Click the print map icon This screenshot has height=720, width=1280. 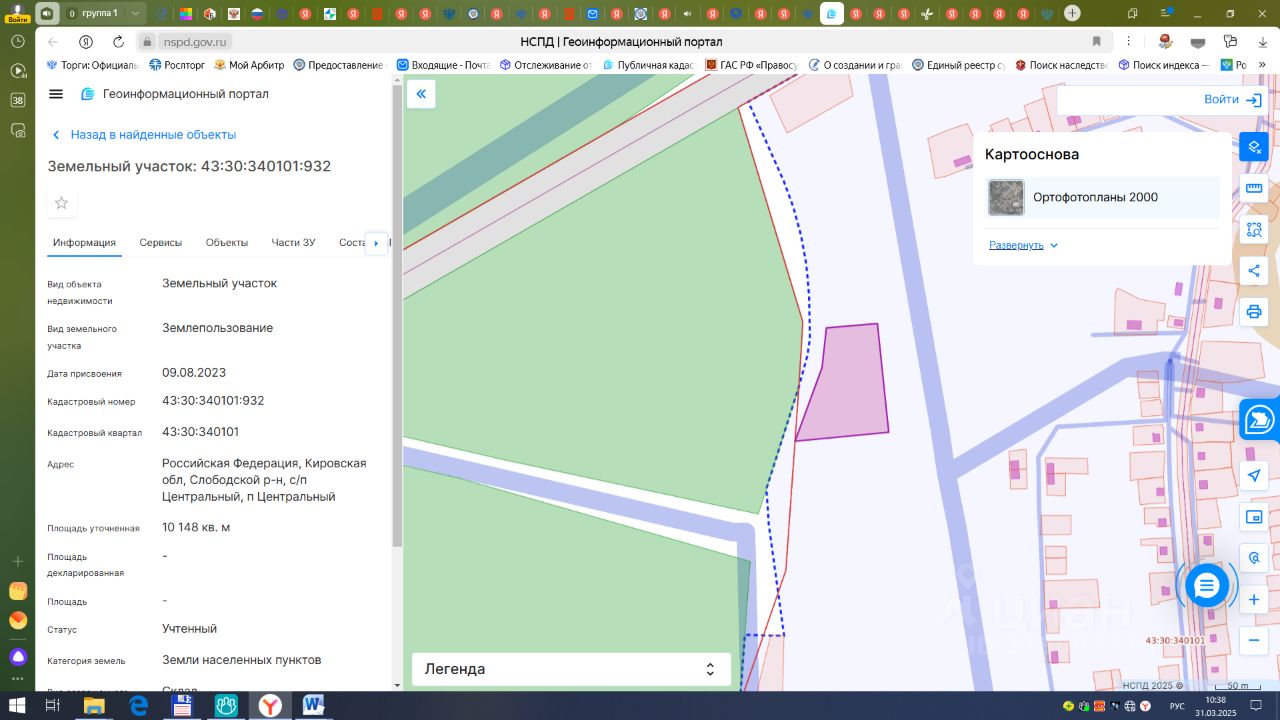pos(1254,311)
